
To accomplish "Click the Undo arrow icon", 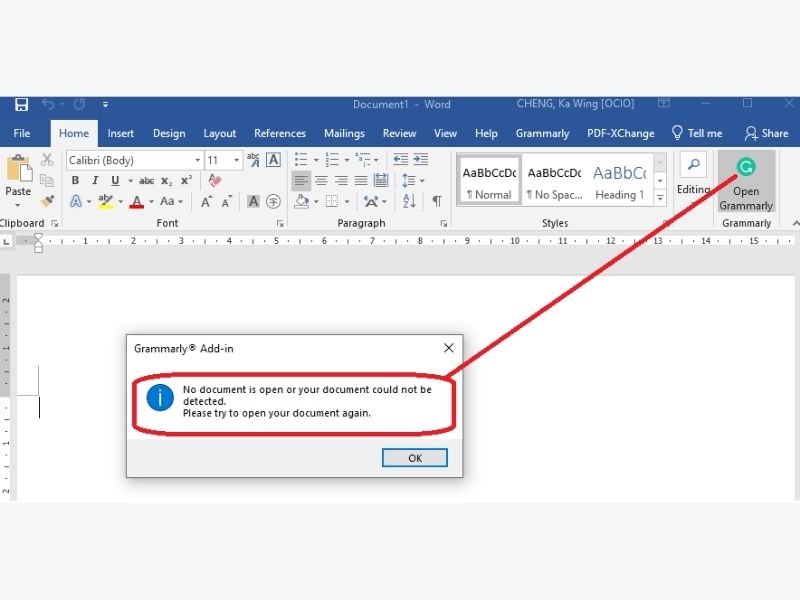I will 48,104.
